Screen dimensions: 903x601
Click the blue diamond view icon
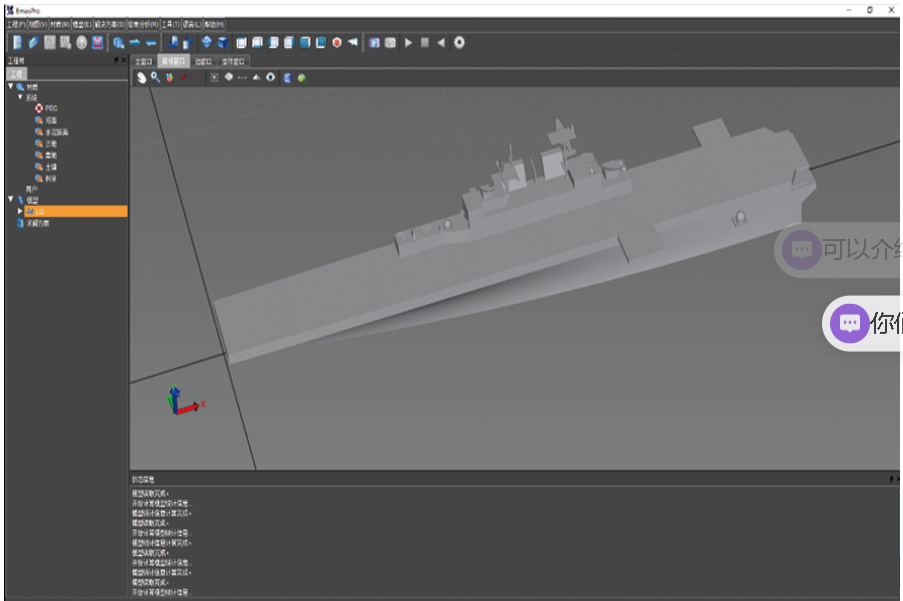(207, 42)
